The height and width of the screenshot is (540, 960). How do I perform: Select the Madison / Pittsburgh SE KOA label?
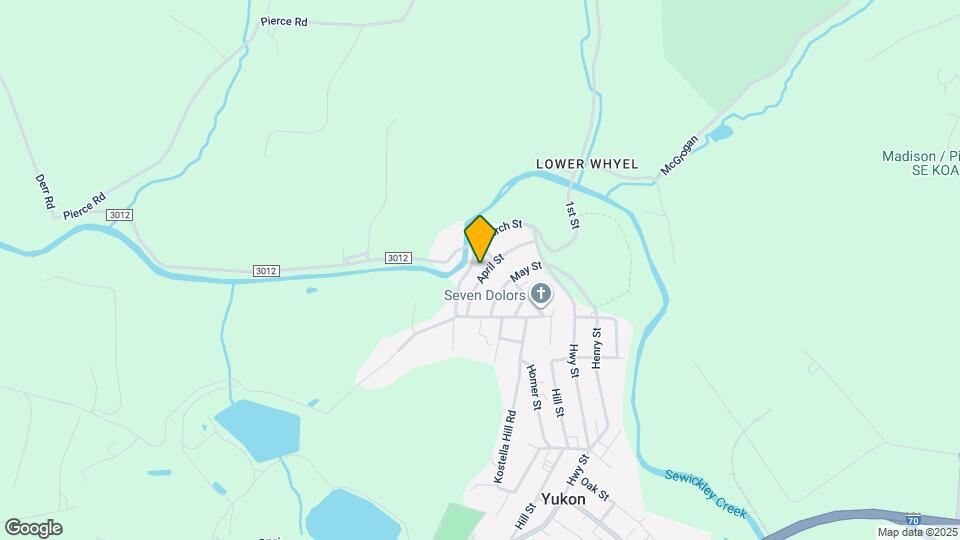point(920,163)
